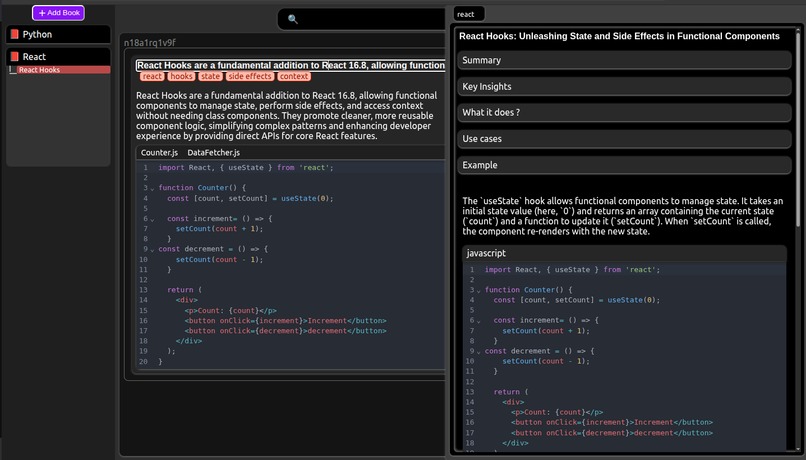Expand the Key Insights section
806x460 pixels.
[624, 86]
